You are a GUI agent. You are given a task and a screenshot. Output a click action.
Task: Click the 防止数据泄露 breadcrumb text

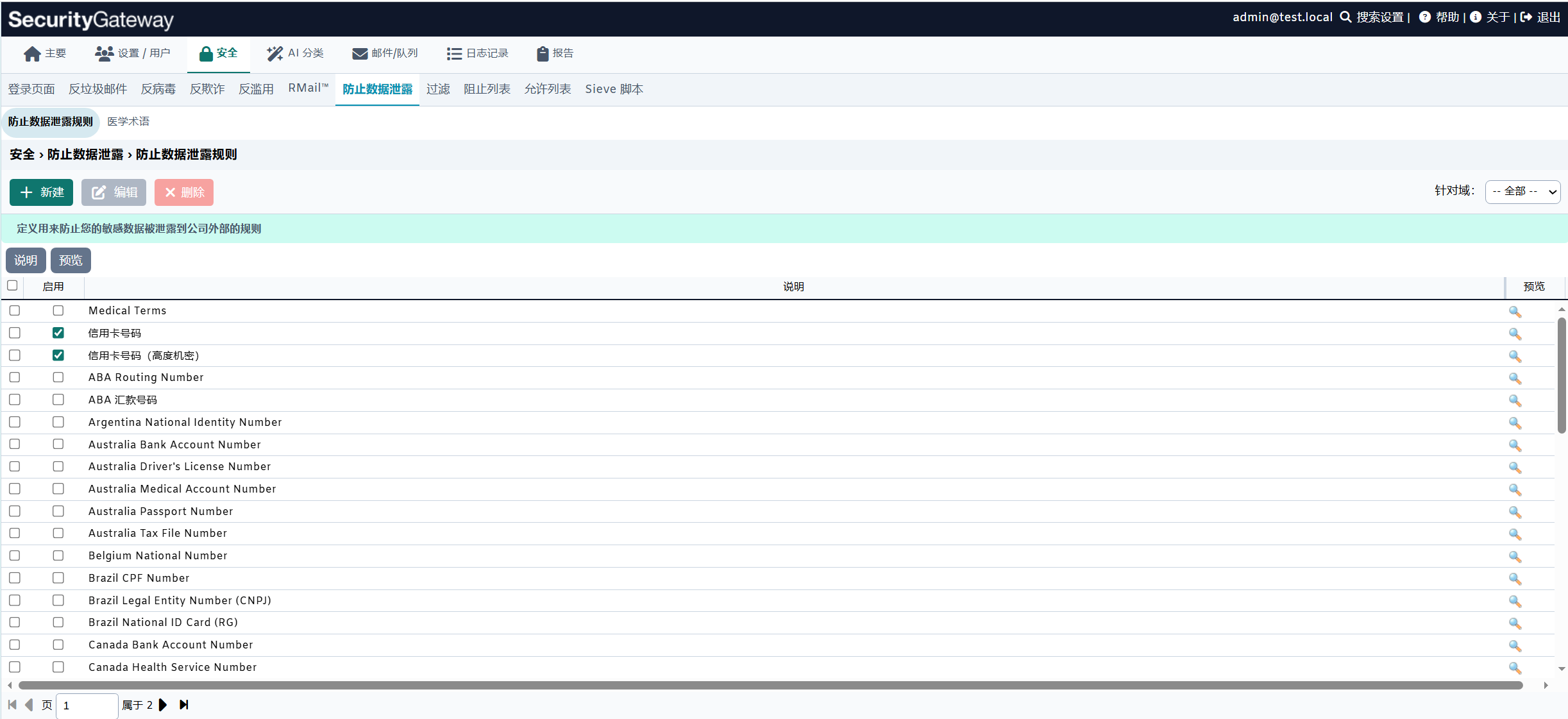coord(85,155)
